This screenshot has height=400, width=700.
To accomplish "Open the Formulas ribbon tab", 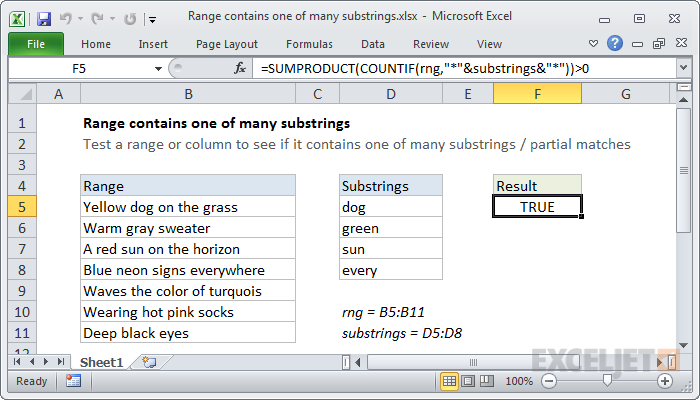I will 309,44.
